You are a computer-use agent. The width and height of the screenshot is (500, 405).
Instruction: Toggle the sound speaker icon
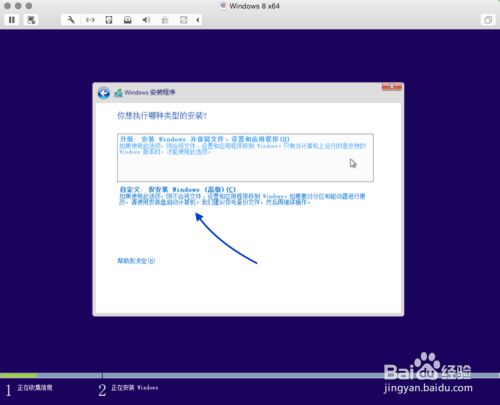point(146,20)
